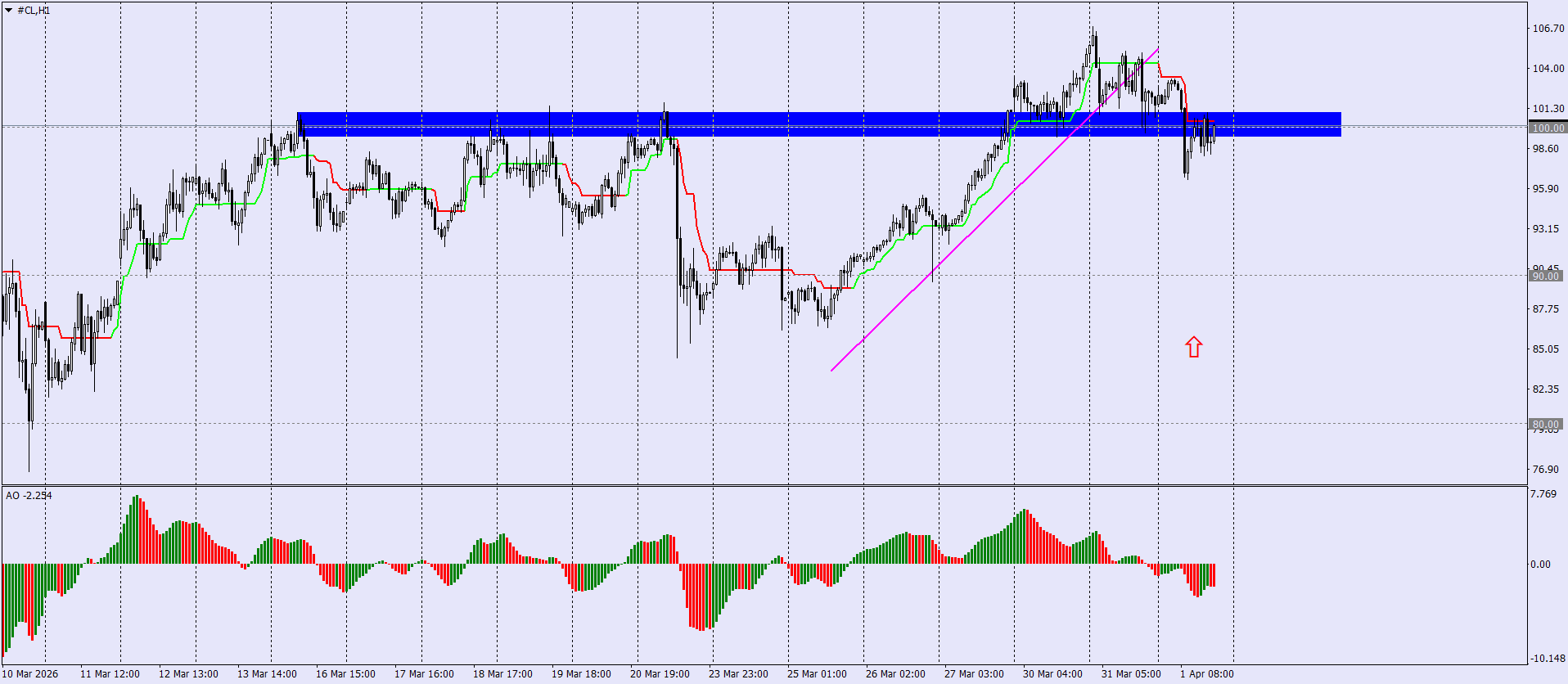Click the 10 Mar 2026 date label

coord(30,674)
